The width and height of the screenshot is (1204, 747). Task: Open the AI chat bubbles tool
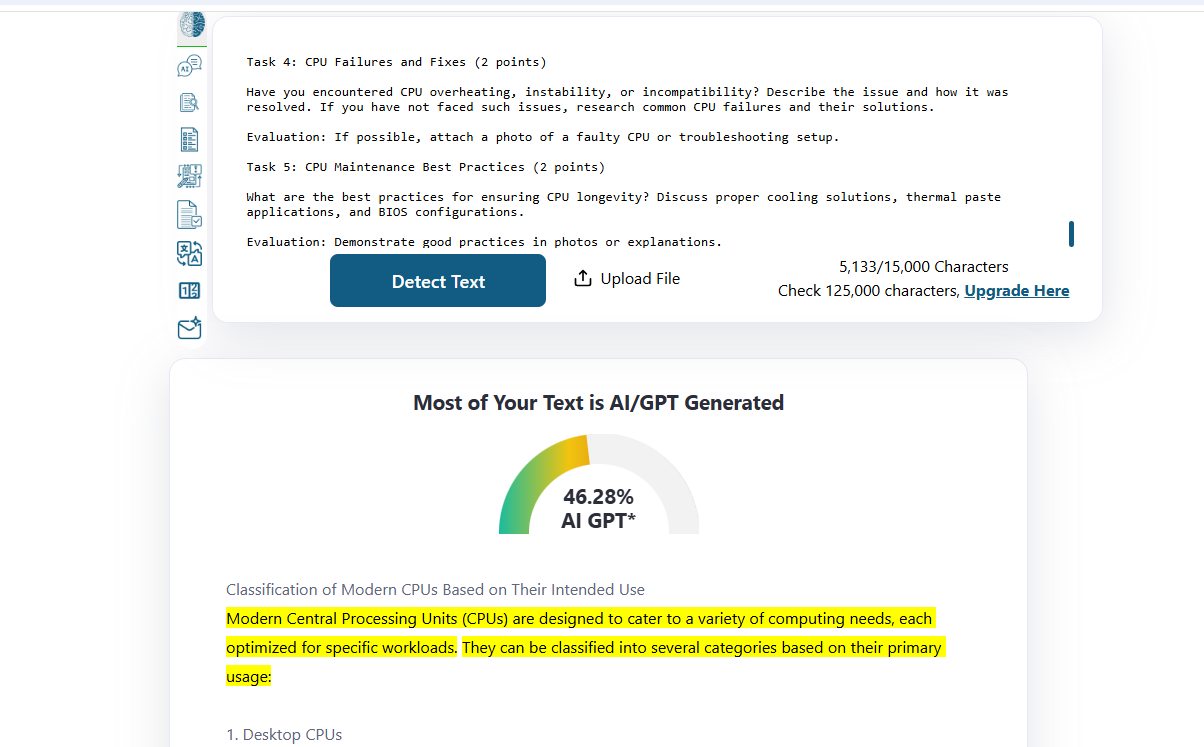click(189, 66)
